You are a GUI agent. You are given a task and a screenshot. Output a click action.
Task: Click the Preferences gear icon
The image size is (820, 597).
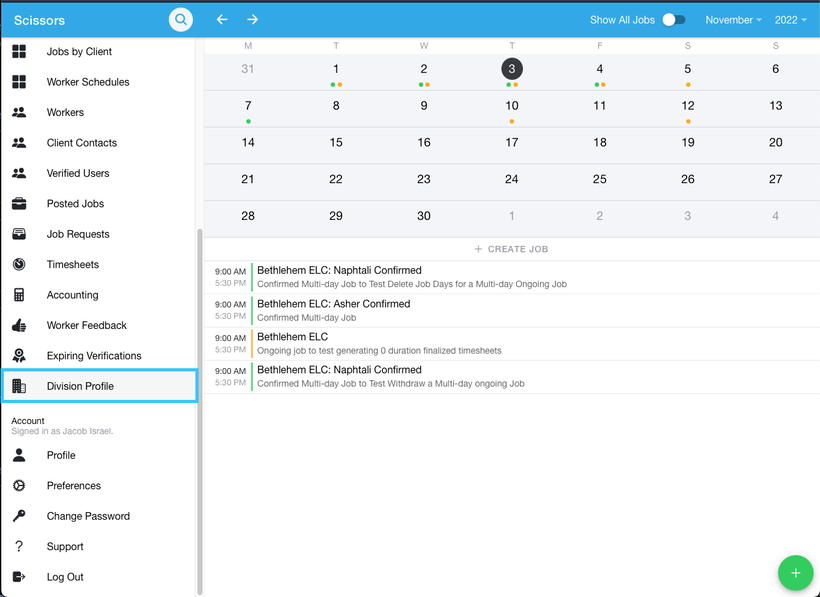tap(19, 486)
